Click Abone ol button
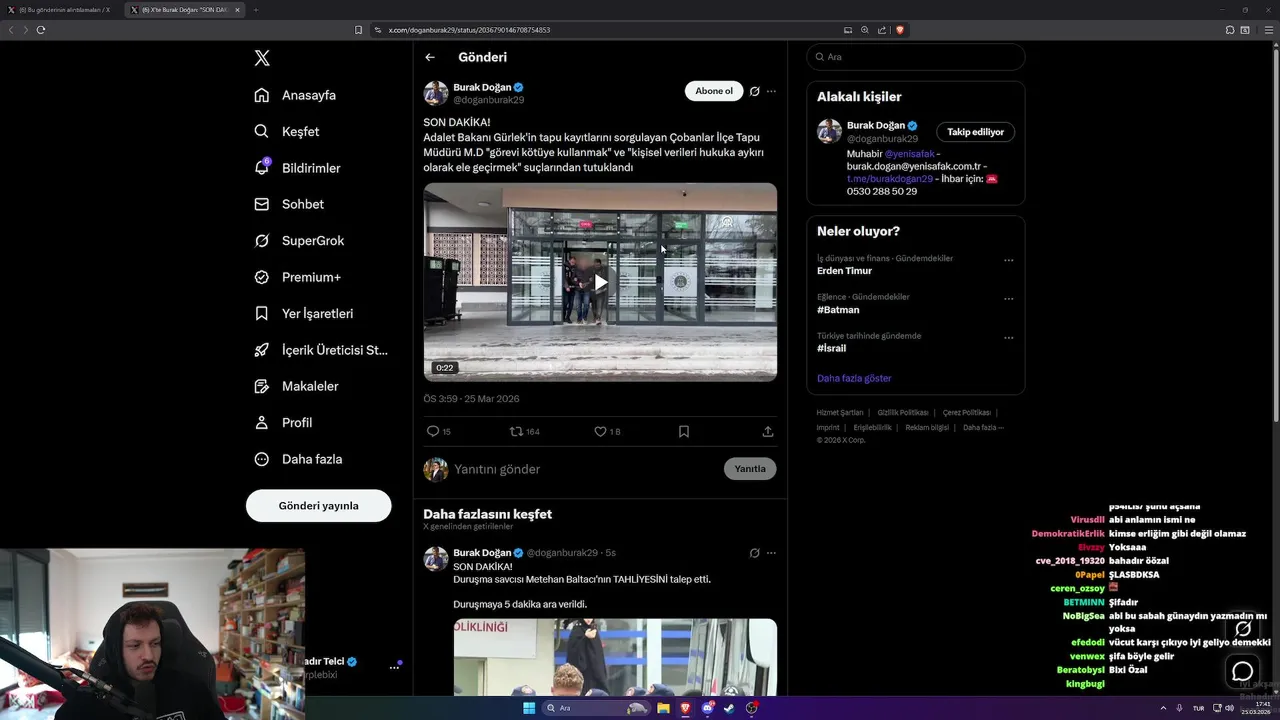This screenshot has width=1280, height=720. pos(714,91)
